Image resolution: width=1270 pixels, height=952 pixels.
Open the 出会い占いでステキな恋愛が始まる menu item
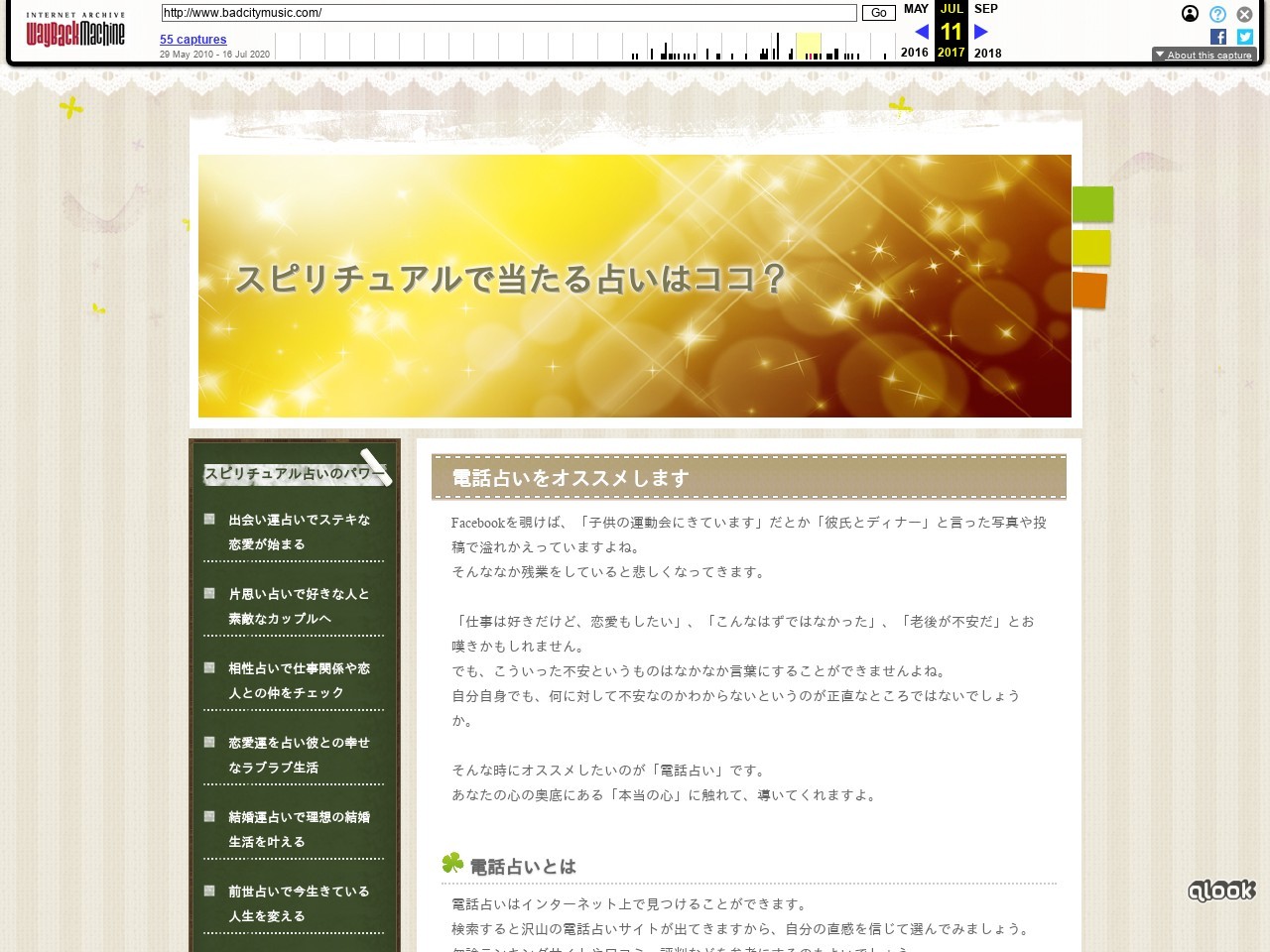(x=299, y=532)
